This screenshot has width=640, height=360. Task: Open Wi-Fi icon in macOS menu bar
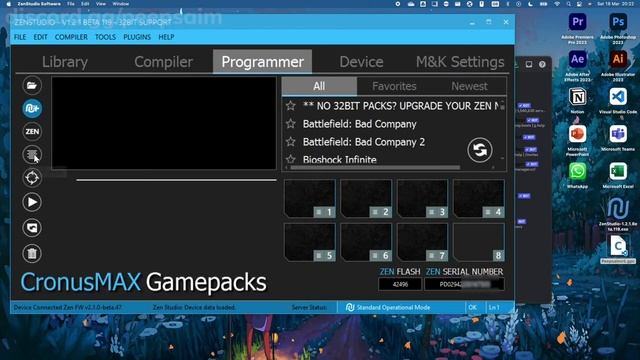coord(557,4)
